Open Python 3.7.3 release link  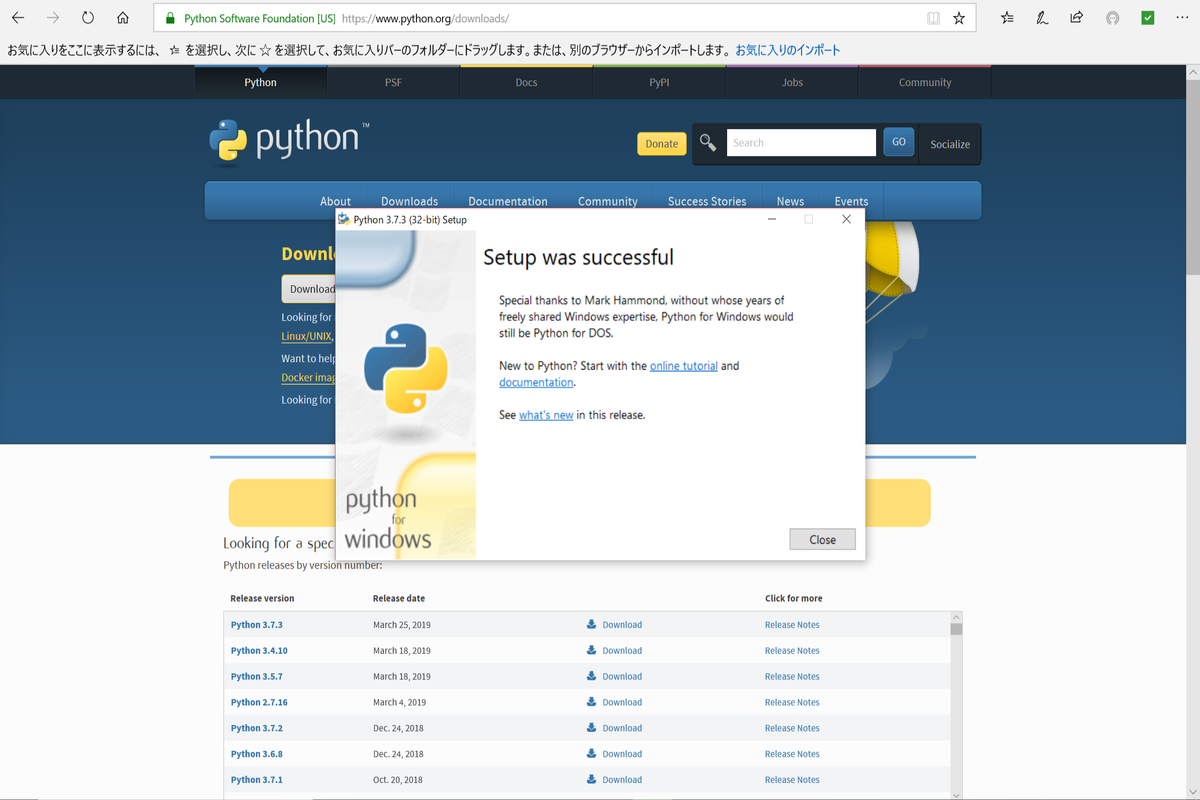pos(257,625)
